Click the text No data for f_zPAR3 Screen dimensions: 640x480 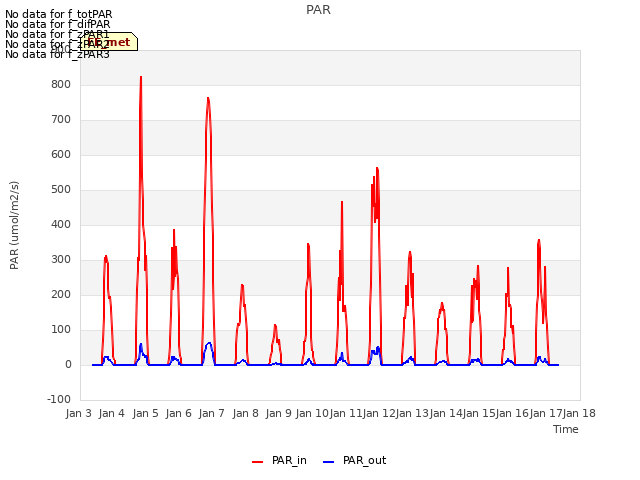(x=58, y=54)
